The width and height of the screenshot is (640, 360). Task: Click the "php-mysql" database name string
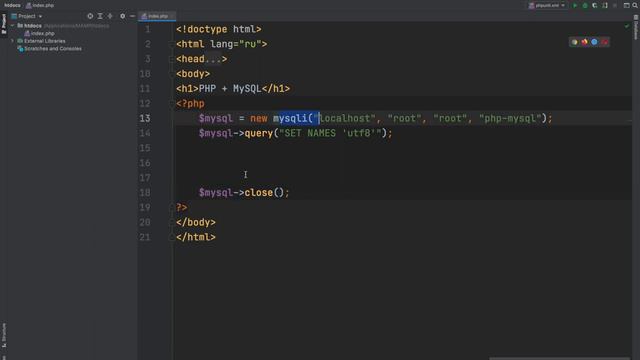point(510,118)
